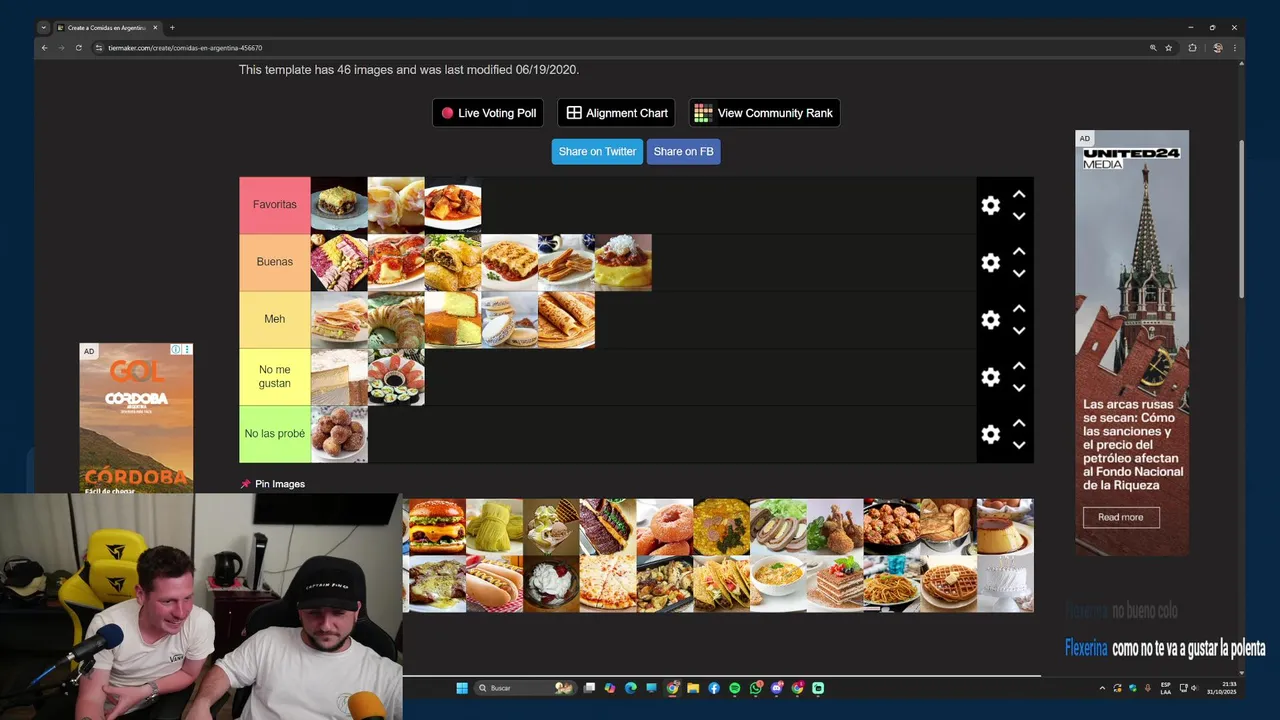Click Read more in United24 ad
The image size is (1280, 720).
pos(1120,517)
